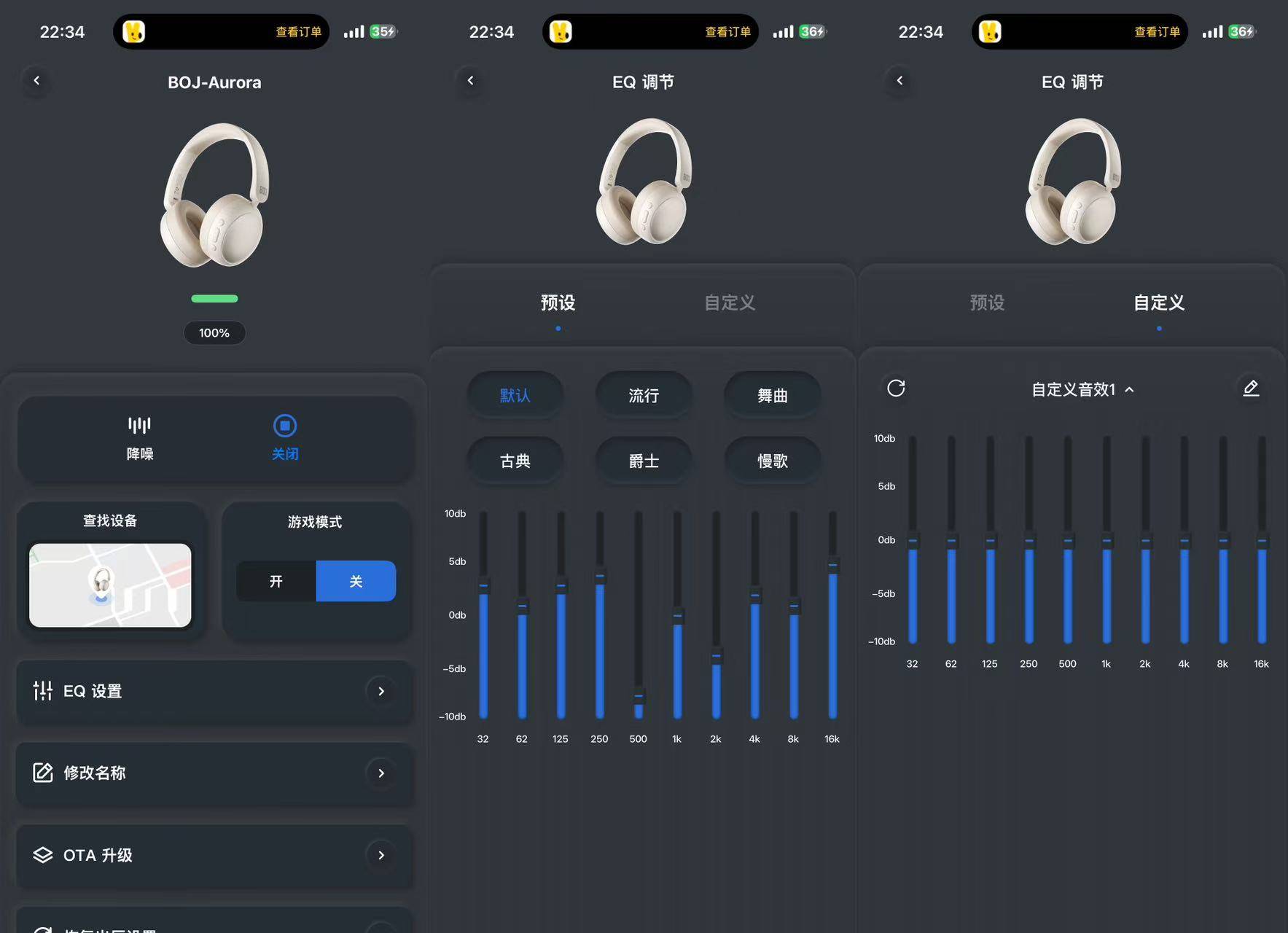The width and height of the screenshot is (1288, 933).
Task: Click the OTA 升级 layers icon
Action: [43, 855]
